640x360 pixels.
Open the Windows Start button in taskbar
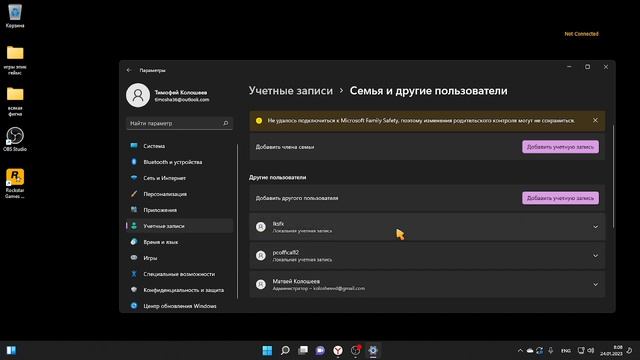[267, 350]
